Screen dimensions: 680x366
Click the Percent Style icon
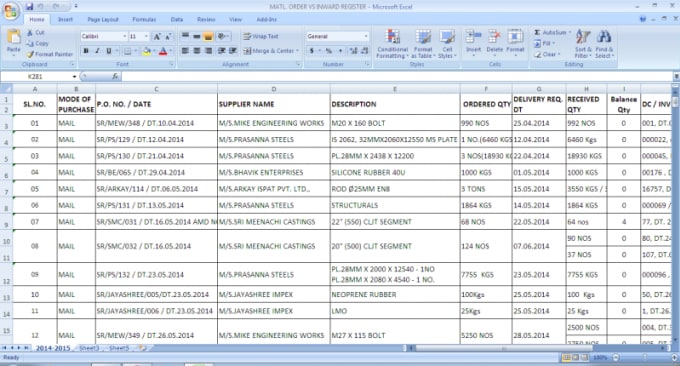329,51
